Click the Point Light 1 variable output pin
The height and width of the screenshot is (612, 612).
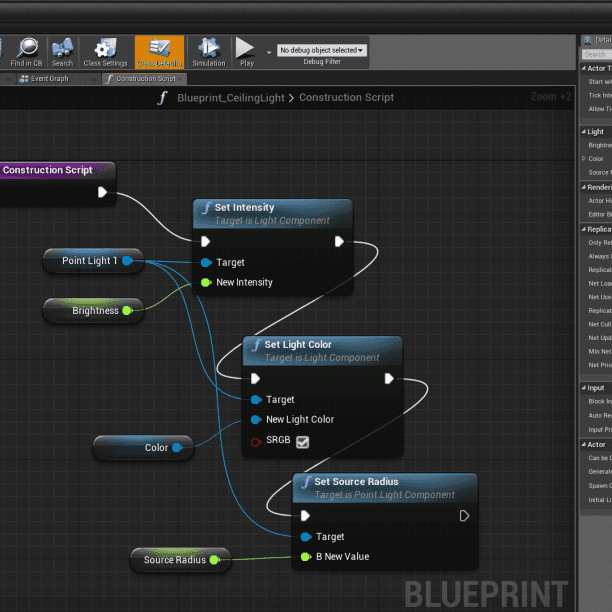click(128, 261)
